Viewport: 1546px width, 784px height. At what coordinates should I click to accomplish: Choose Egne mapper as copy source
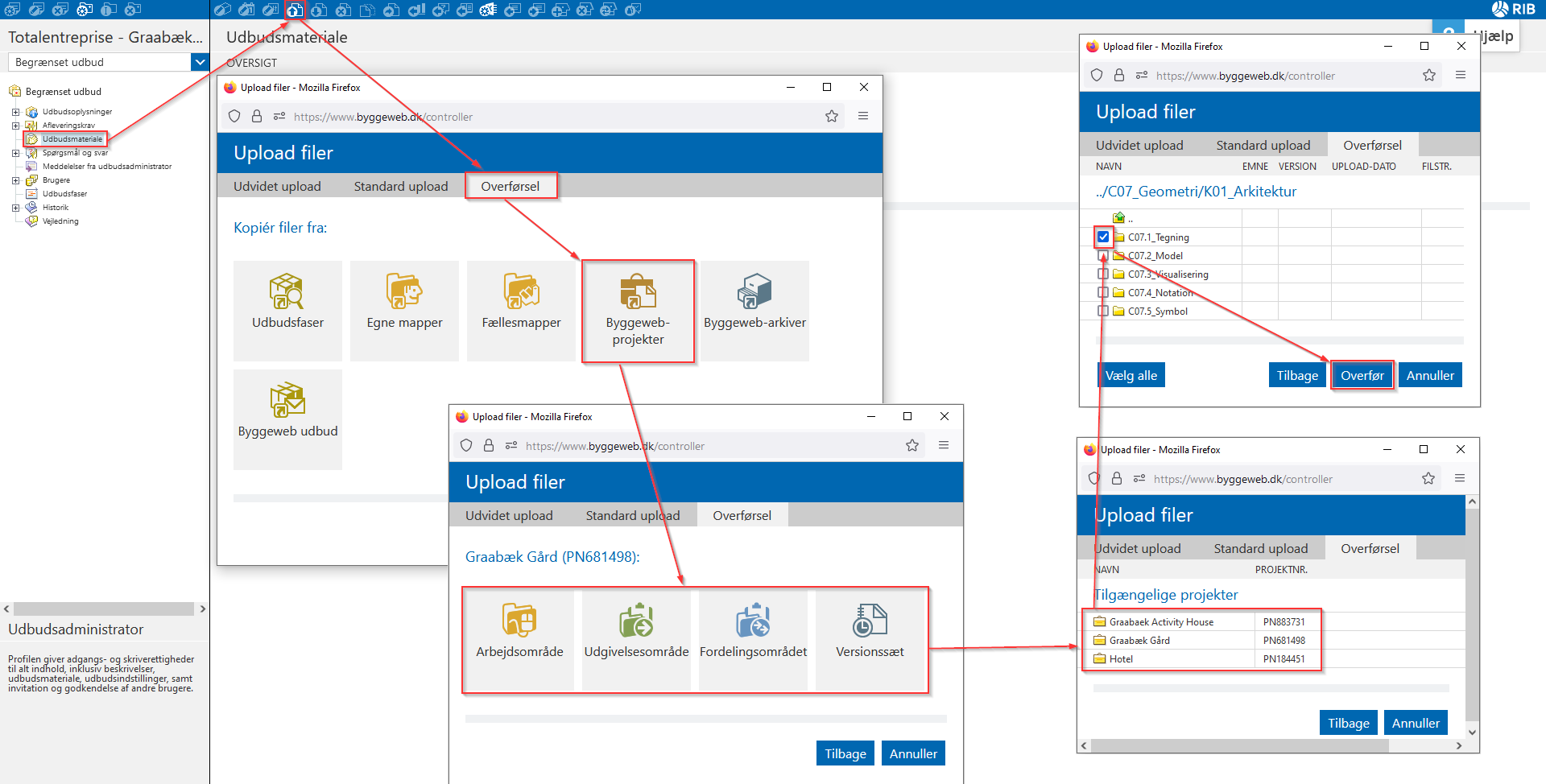tap(404, 311)
